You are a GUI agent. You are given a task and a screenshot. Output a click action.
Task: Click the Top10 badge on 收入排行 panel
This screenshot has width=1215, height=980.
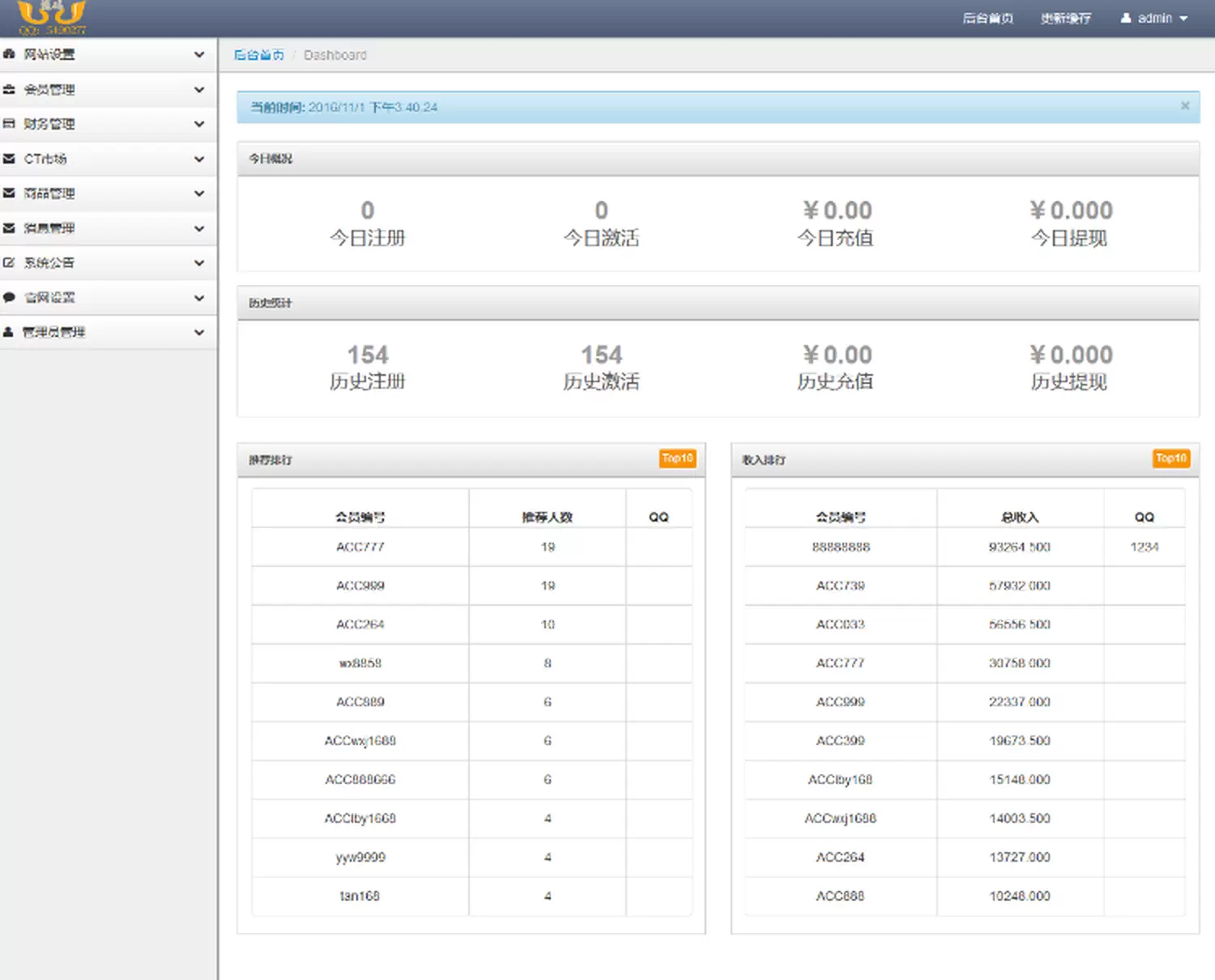[1171, 458]
